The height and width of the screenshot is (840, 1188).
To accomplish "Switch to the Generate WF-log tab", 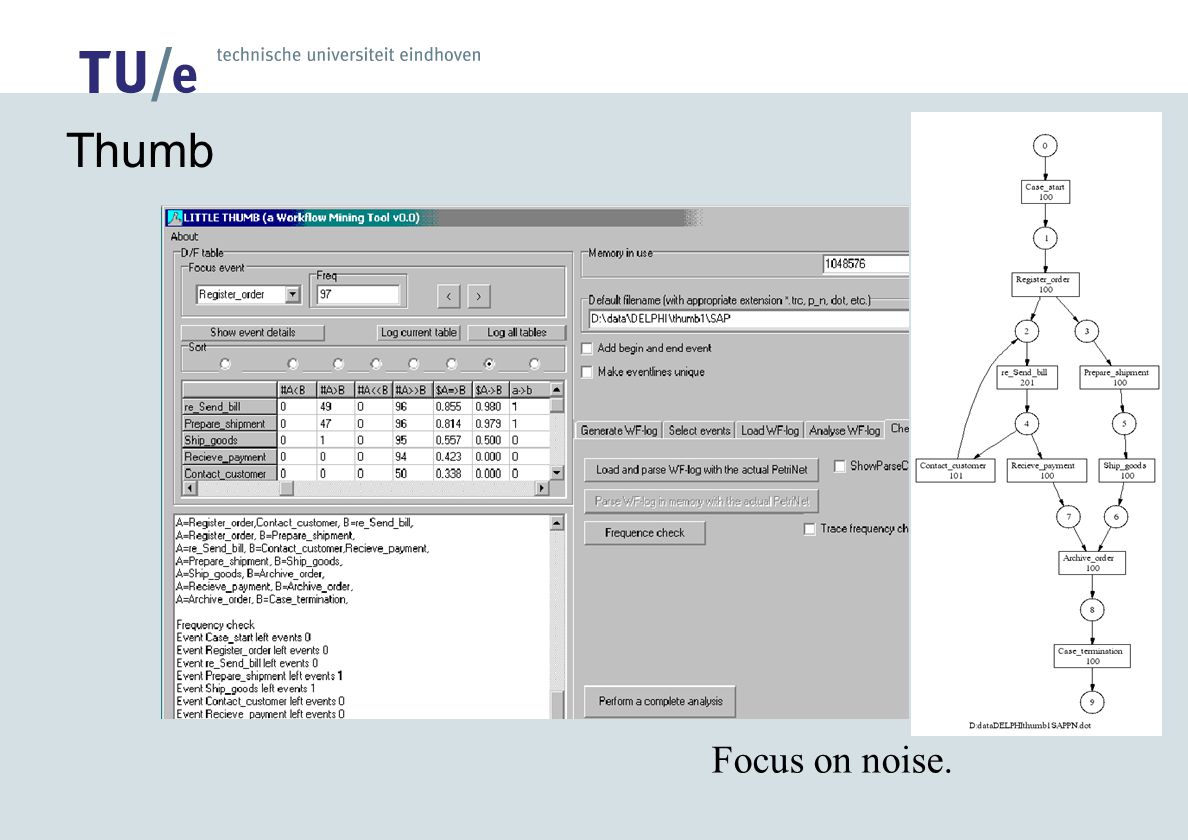I will [618, 430].
